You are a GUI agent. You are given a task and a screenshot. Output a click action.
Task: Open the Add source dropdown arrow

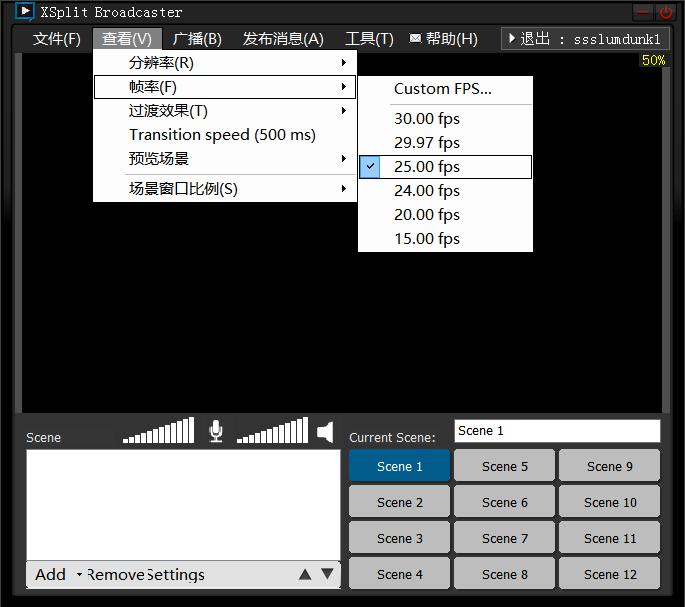(79, 574)
